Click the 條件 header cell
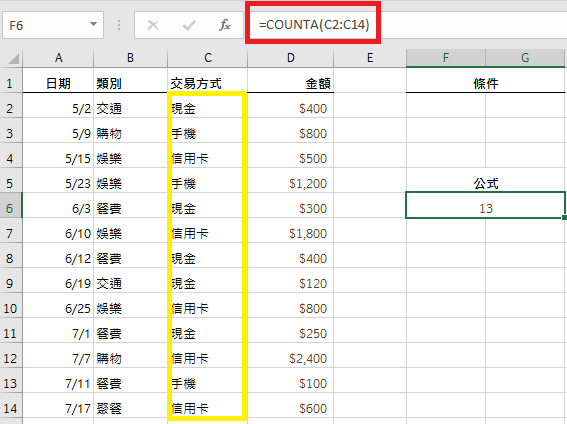This screenshot has height=424, width=567. pos(485,83)
